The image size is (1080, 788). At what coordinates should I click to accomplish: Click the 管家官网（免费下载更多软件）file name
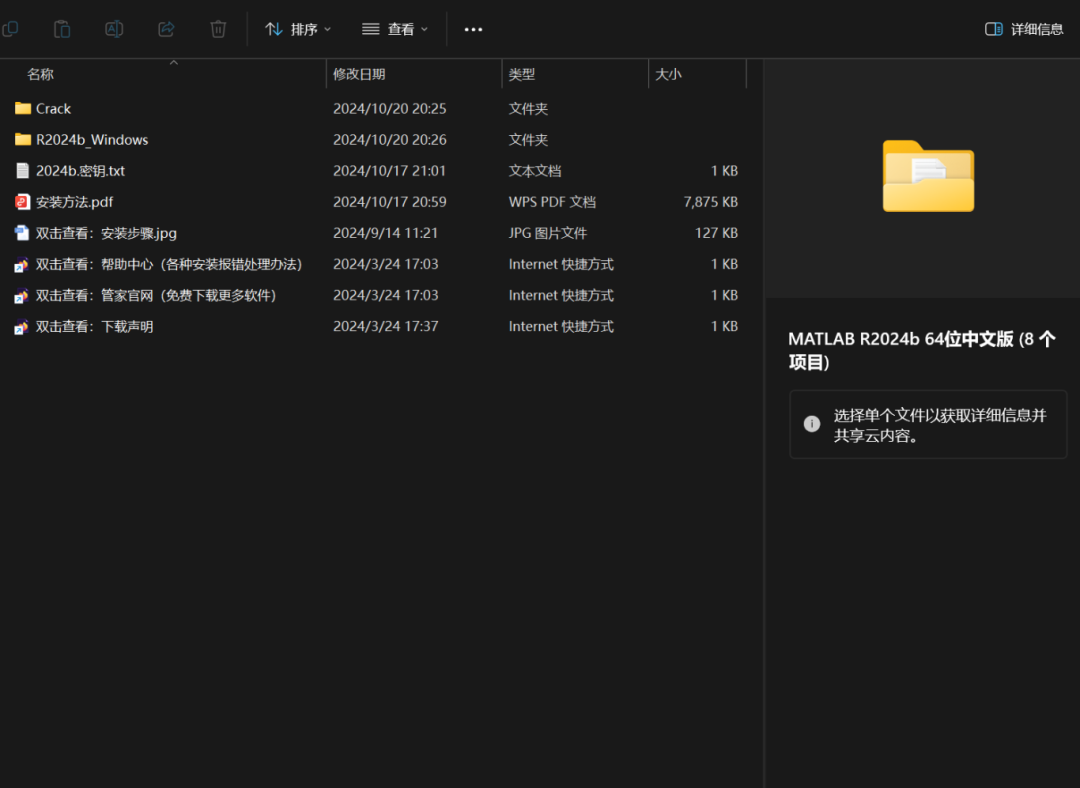(x=156, y=296)
